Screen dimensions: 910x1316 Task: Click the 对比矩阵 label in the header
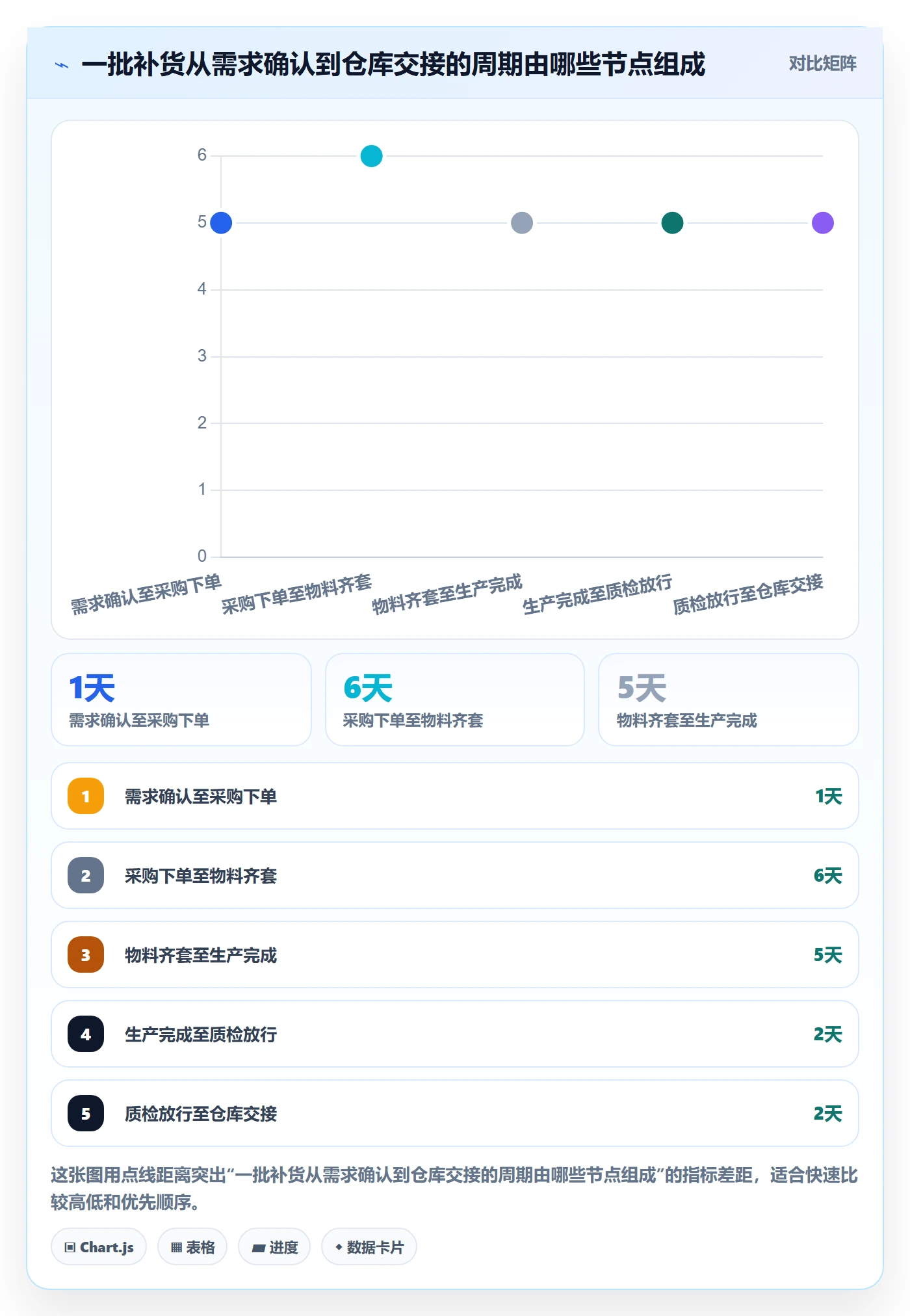point(823,63)
